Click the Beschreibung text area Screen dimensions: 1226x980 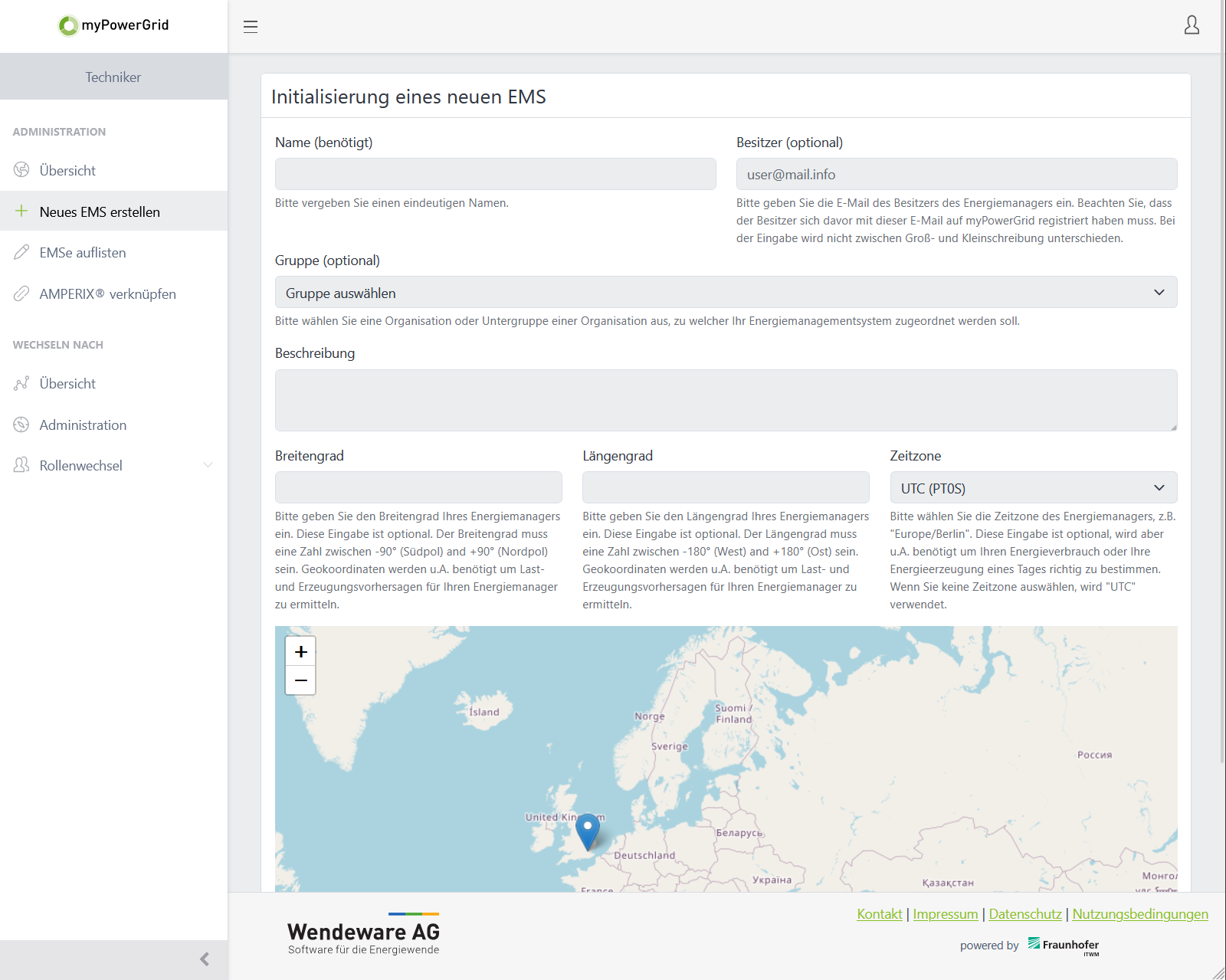(725, 400)
